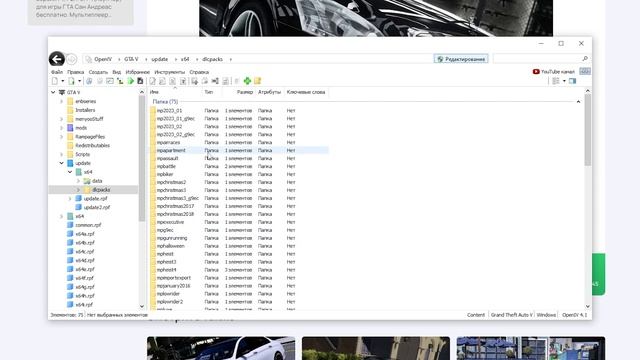Select RampageFiles in the tree

pyautogui.click(x=90, y=137)
